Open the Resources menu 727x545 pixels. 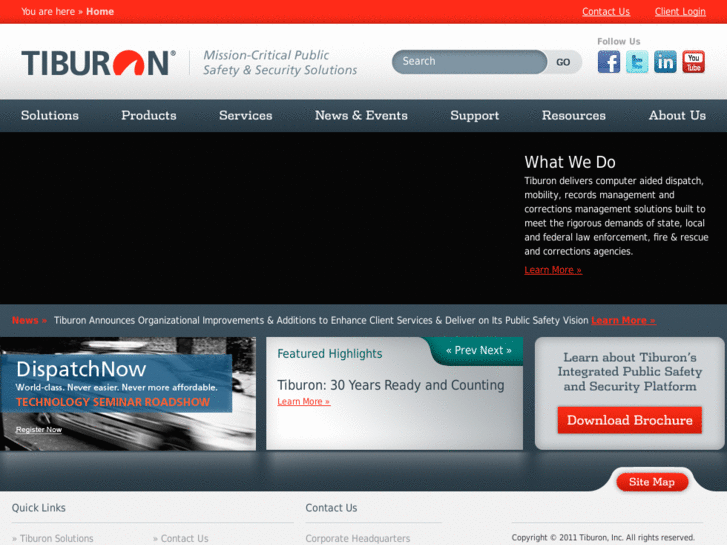point(574,115)
